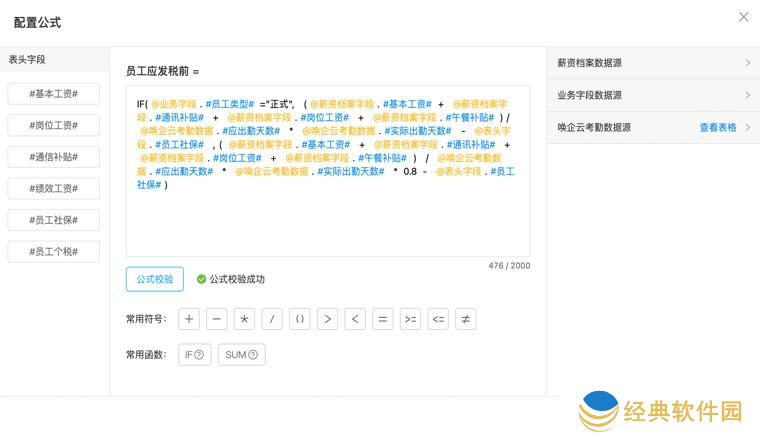The image size is (760, 437).
Task: Insert the IF function
Action: coord(194,354)
